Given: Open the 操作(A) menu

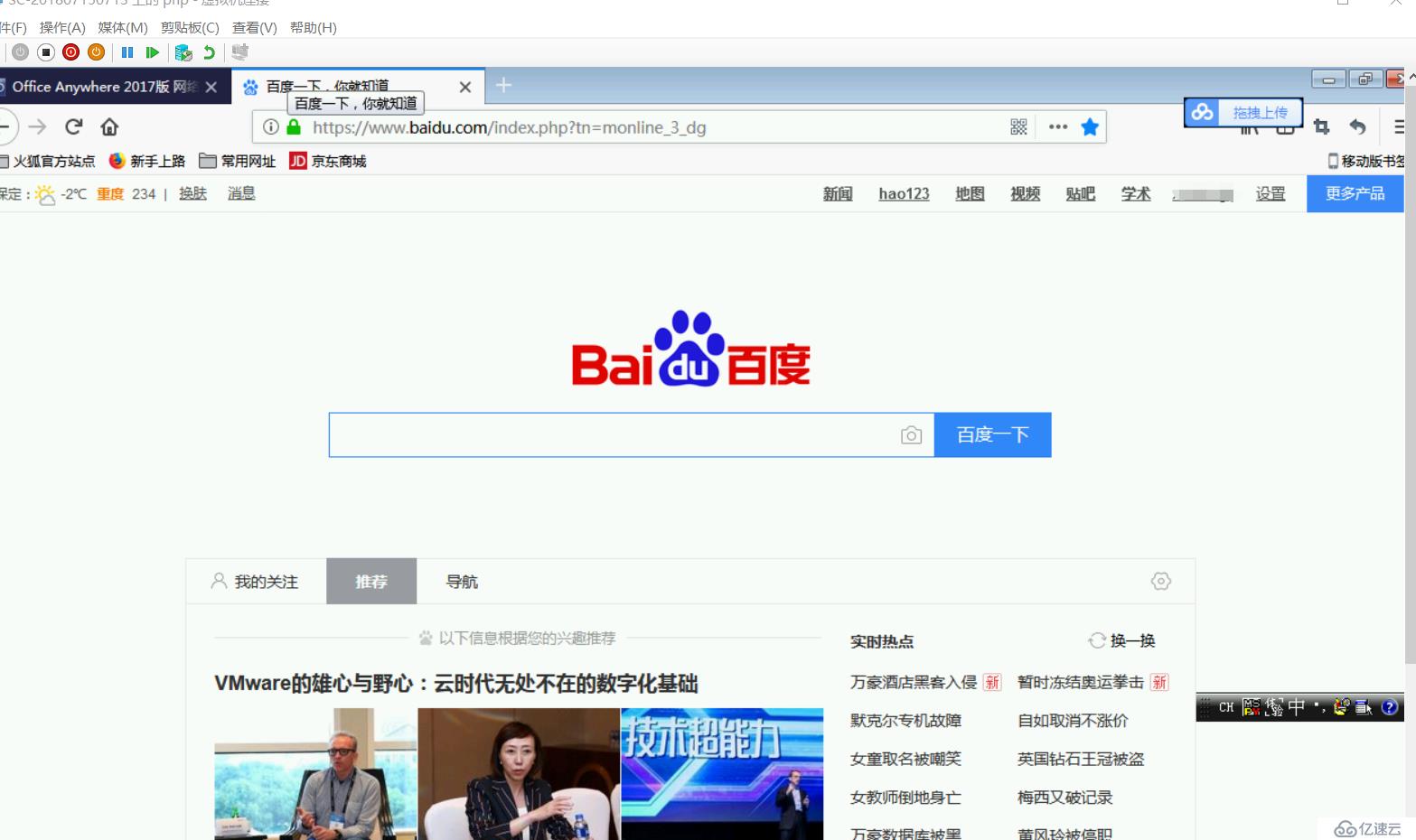Looking at the screenshot, I should click(x=62, y=28).
